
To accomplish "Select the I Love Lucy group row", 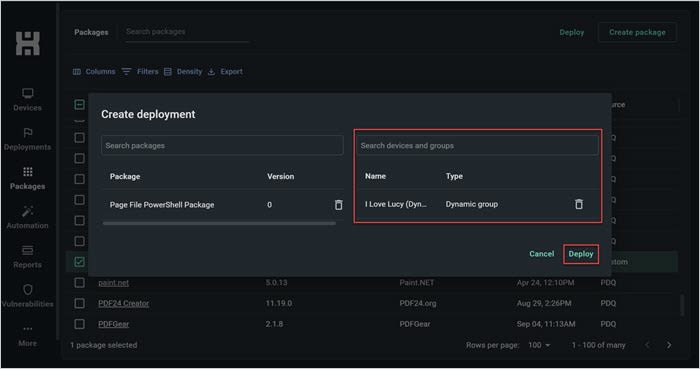I will (x=477, y=204).
